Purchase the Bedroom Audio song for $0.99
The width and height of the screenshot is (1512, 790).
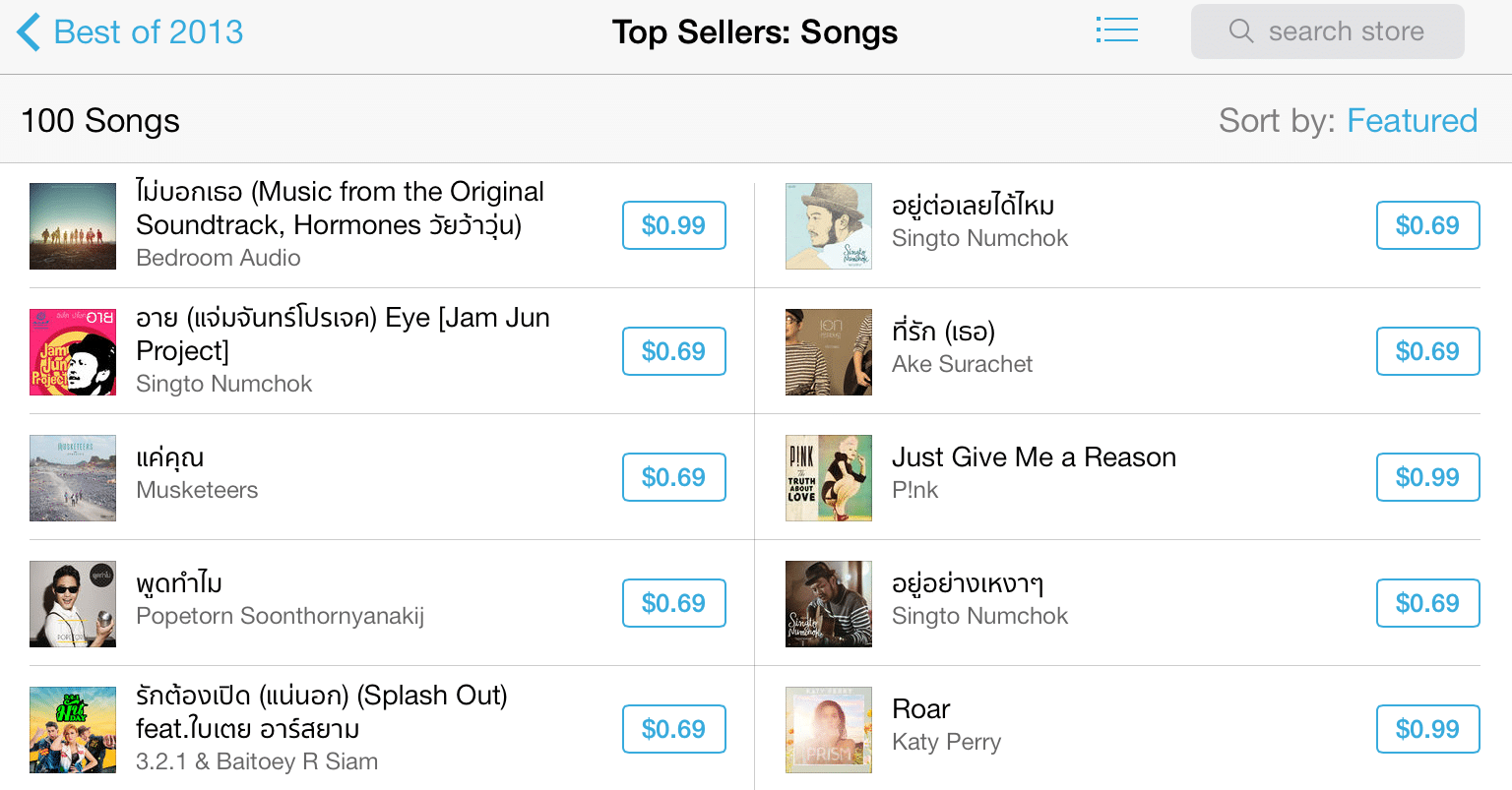pos(673,225)
